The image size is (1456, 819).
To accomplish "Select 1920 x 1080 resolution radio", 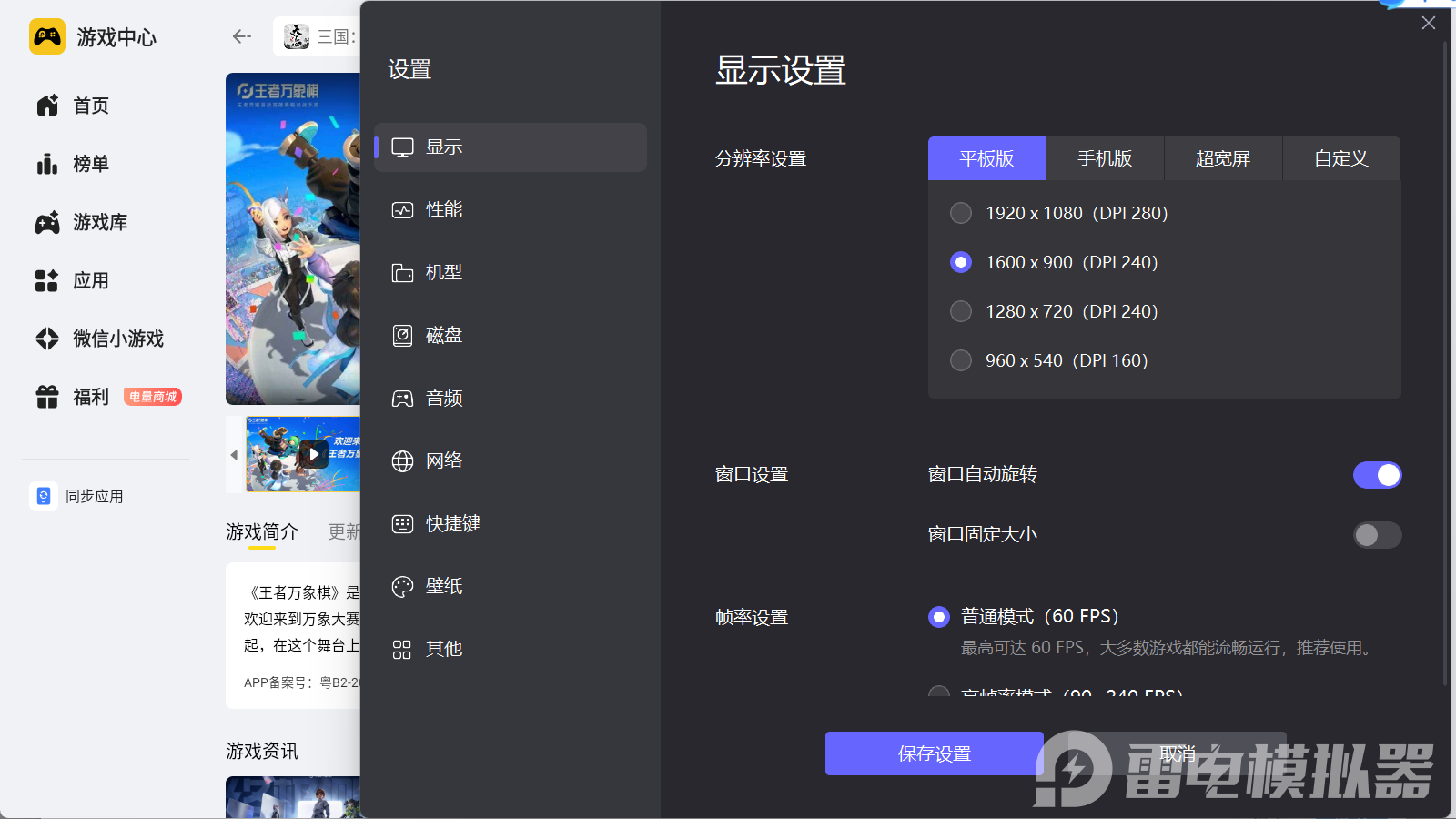I will coord(961,213).
